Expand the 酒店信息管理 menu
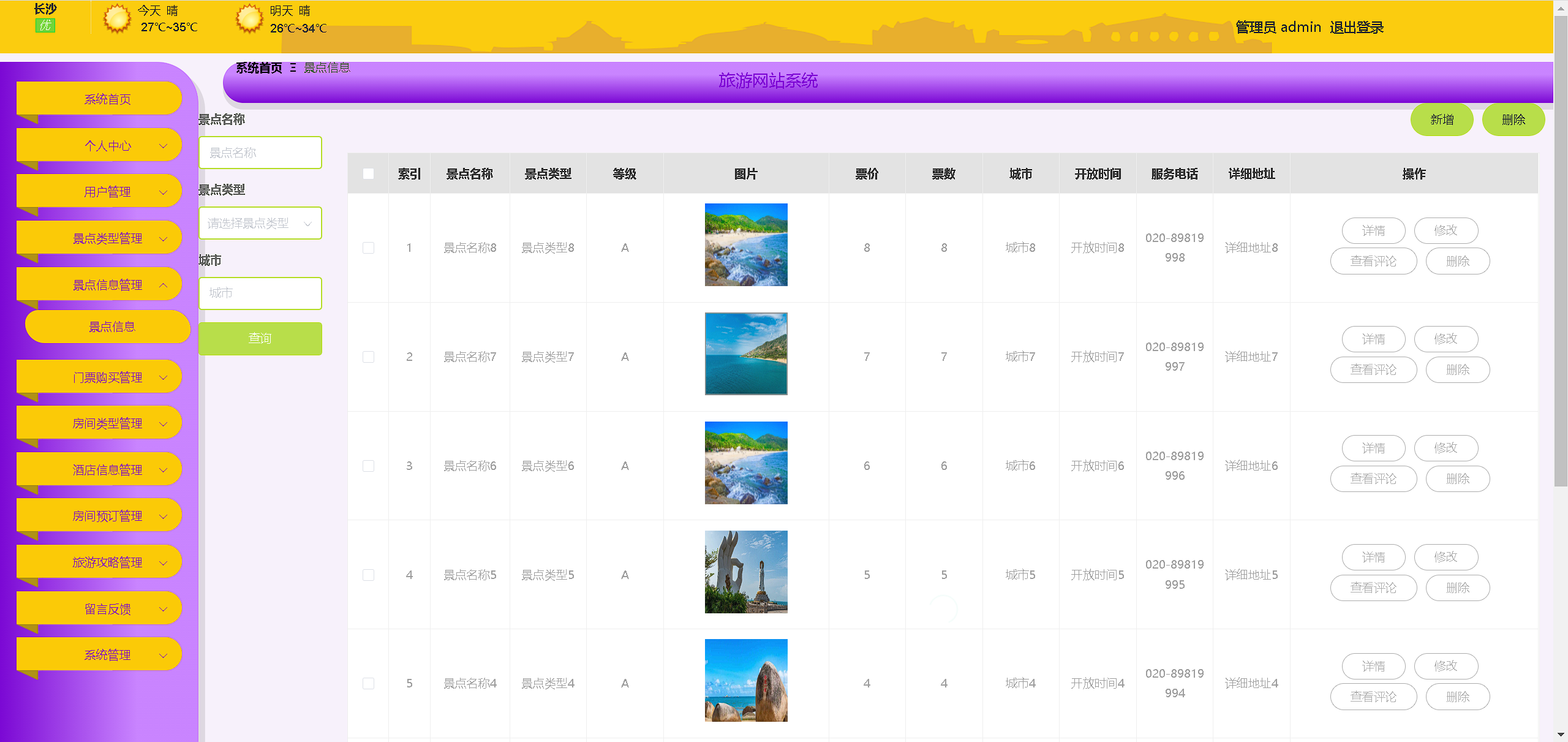The height and width of the screenshot is (742, 1568). coord(107,470)
